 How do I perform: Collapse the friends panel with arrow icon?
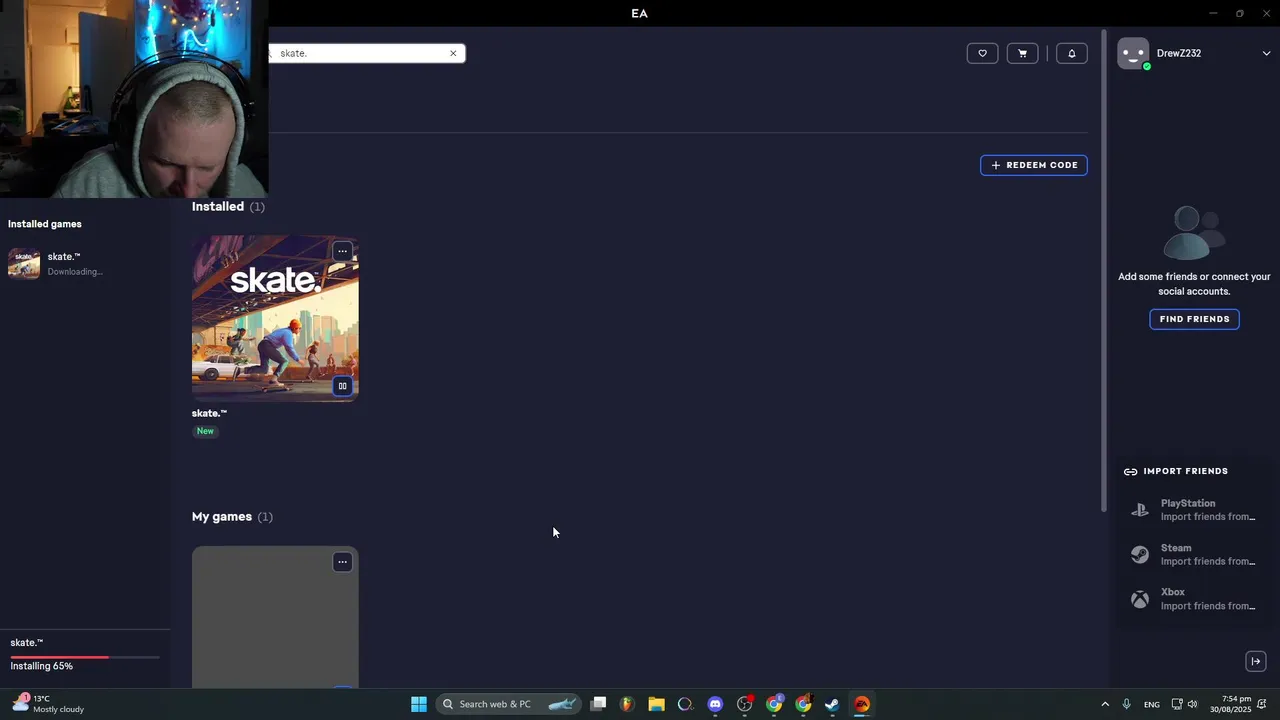[1256, 661]
